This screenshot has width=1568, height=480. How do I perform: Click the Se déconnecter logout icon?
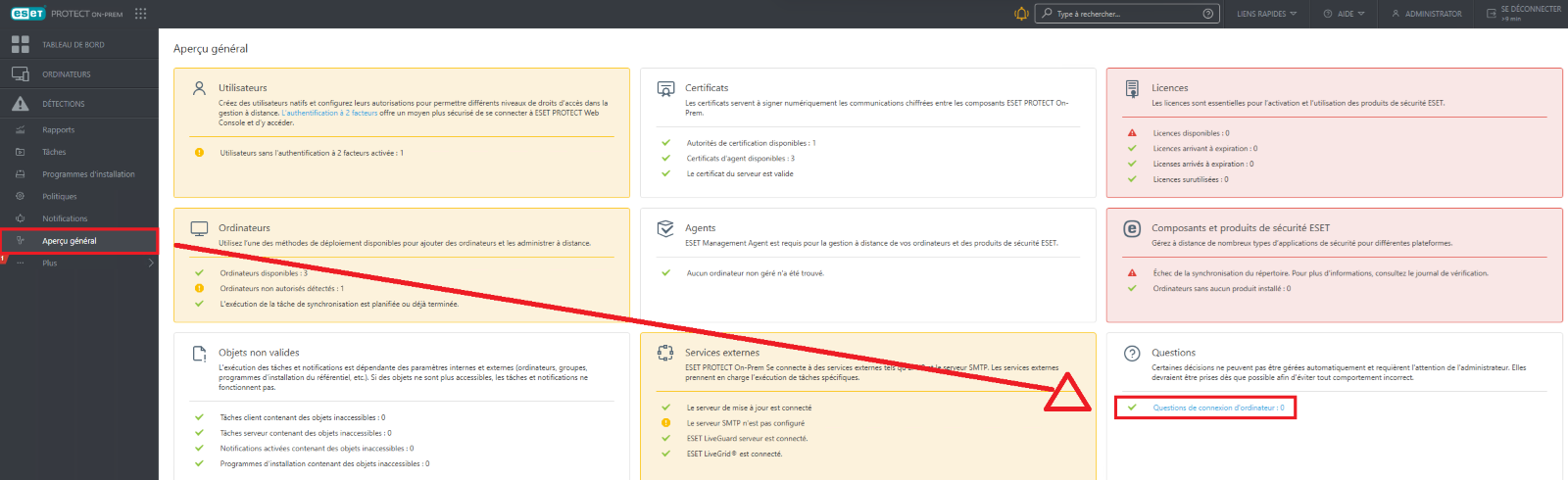pos(1491,14)
